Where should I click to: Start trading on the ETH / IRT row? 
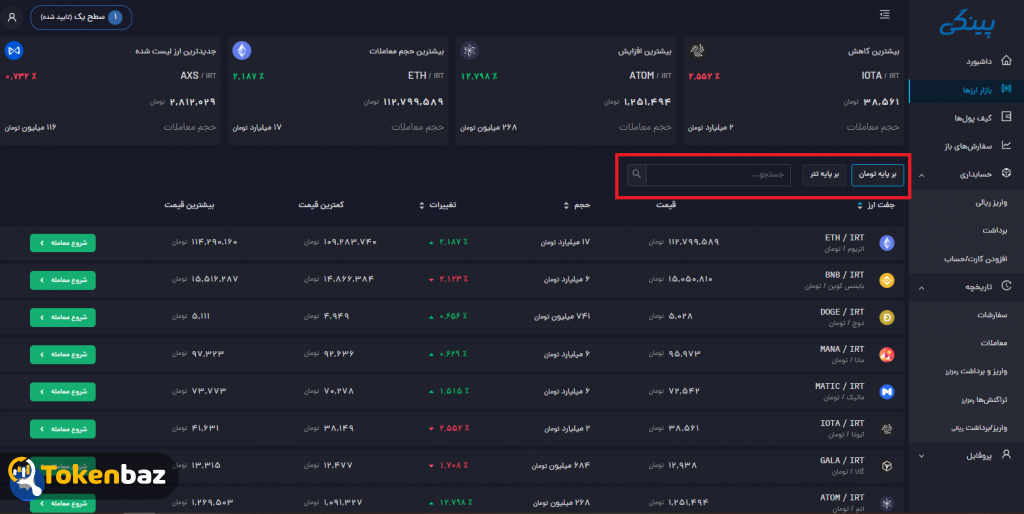tap(63, 243)
